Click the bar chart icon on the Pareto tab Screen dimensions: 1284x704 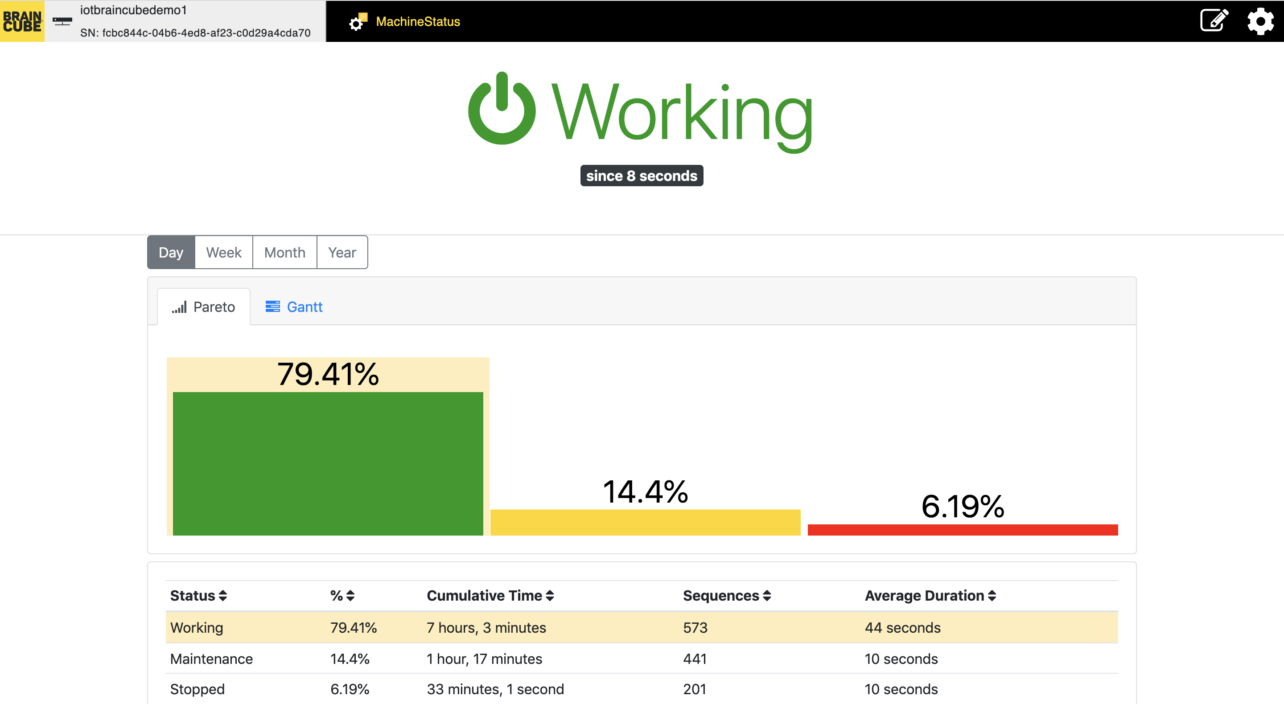pos(180,307)
